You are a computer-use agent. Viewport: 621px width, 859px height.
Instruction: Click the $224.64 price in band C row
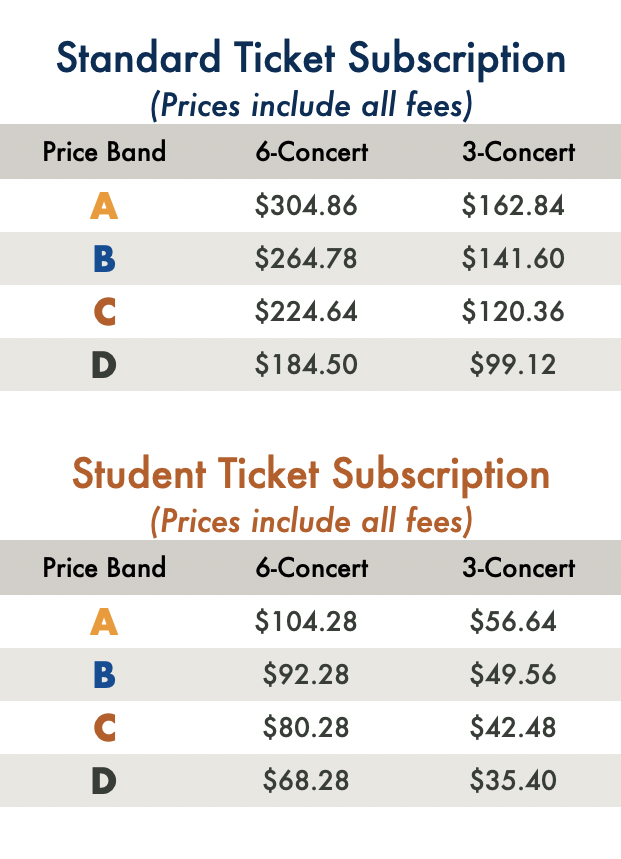pos(306,311)
